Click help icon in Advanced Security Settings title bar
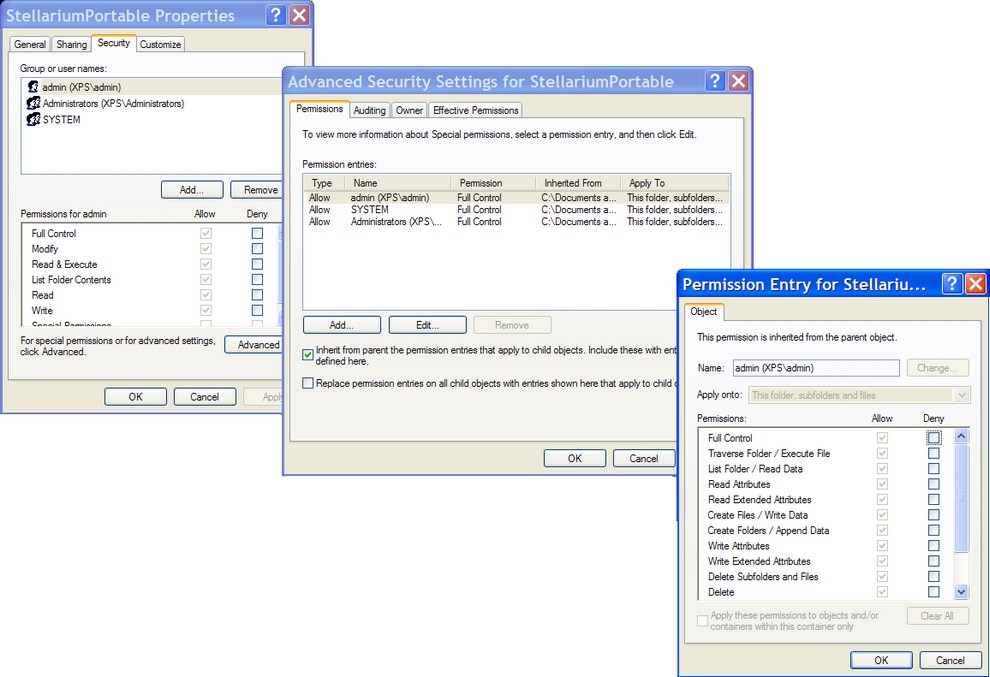Viewport: 990px width, 677px height. (714, 80)
